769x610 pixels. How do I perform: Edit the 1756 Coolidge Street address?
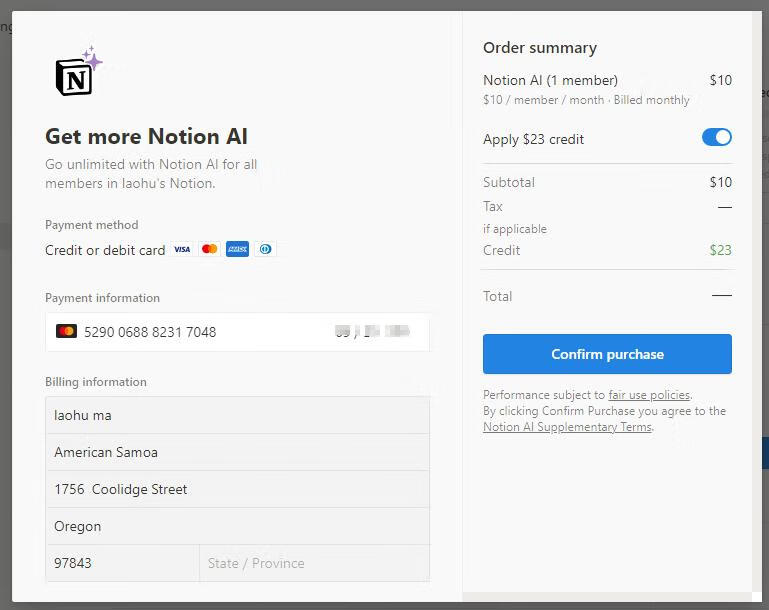(237, 489)
